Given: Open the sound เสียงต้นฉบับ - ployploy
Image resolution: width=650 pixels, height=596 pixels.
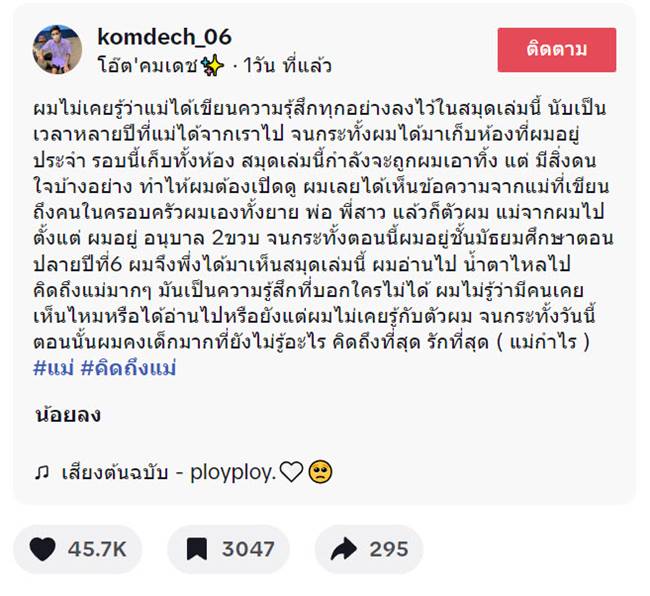Looking at the screenshot, I should click(x=170, y=472).
